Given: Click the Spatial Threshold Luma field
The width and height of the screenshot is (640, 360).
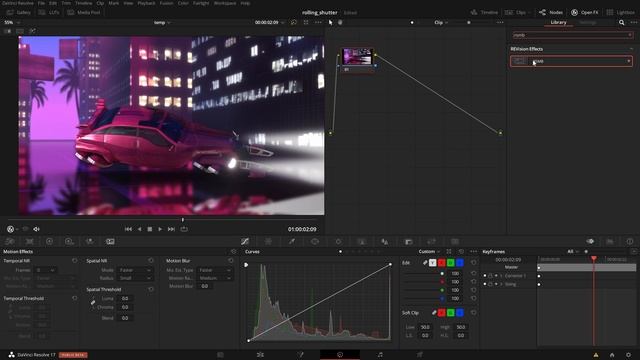Looking at the screenshot, I should pos(125,298).
